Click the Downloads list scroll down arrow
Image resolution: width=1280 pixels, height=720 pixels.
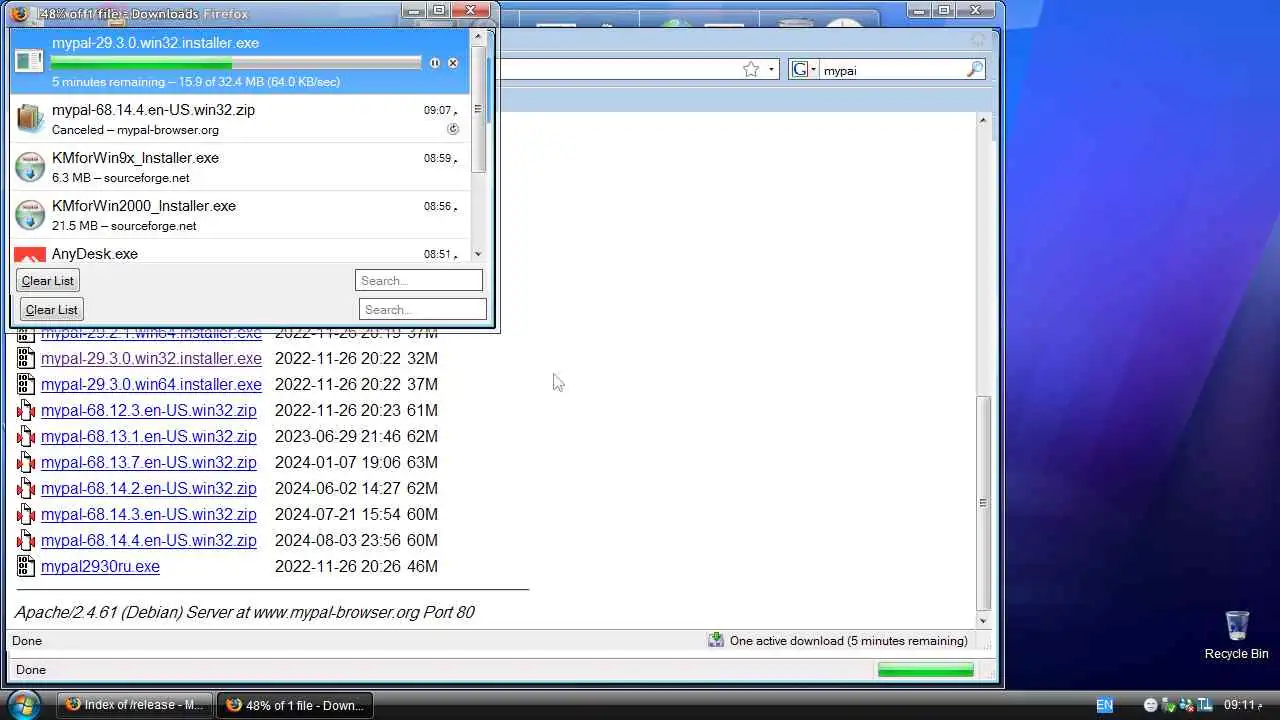point(478,254)
